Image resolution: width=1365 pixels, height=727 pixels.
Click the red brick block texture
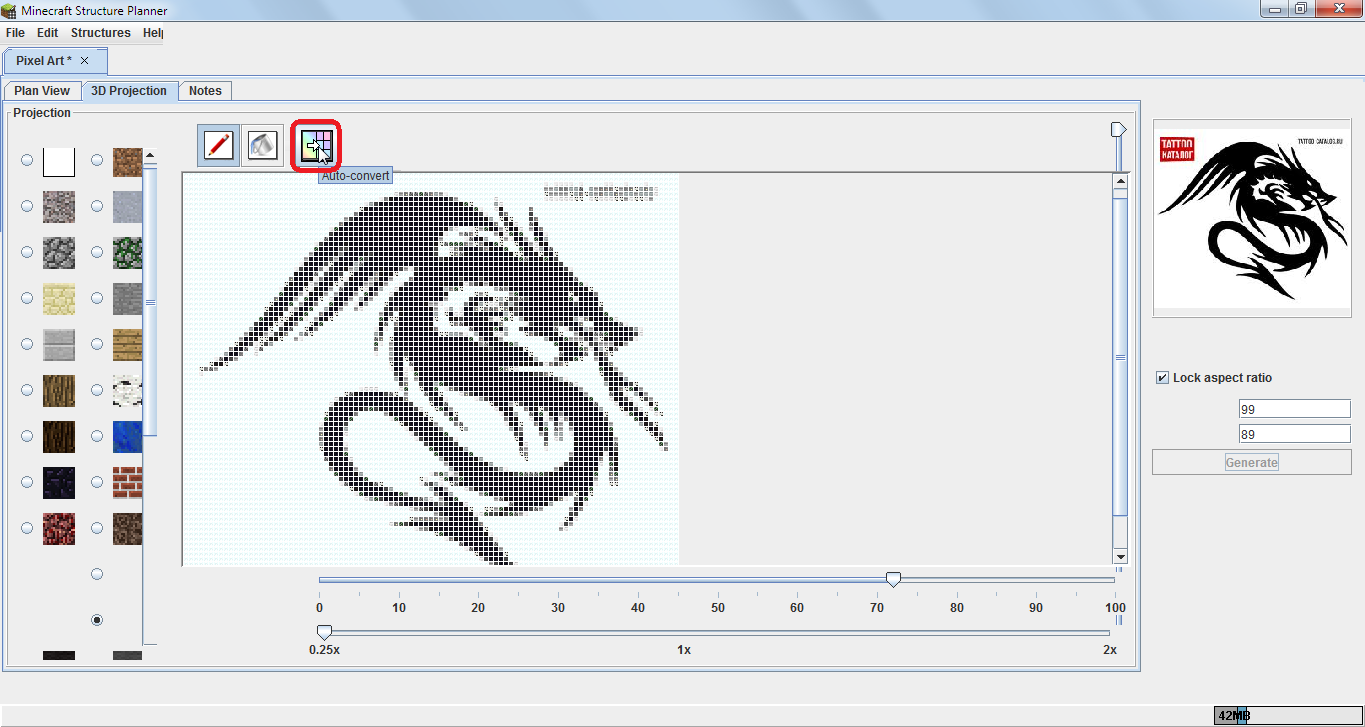point(127,482)
